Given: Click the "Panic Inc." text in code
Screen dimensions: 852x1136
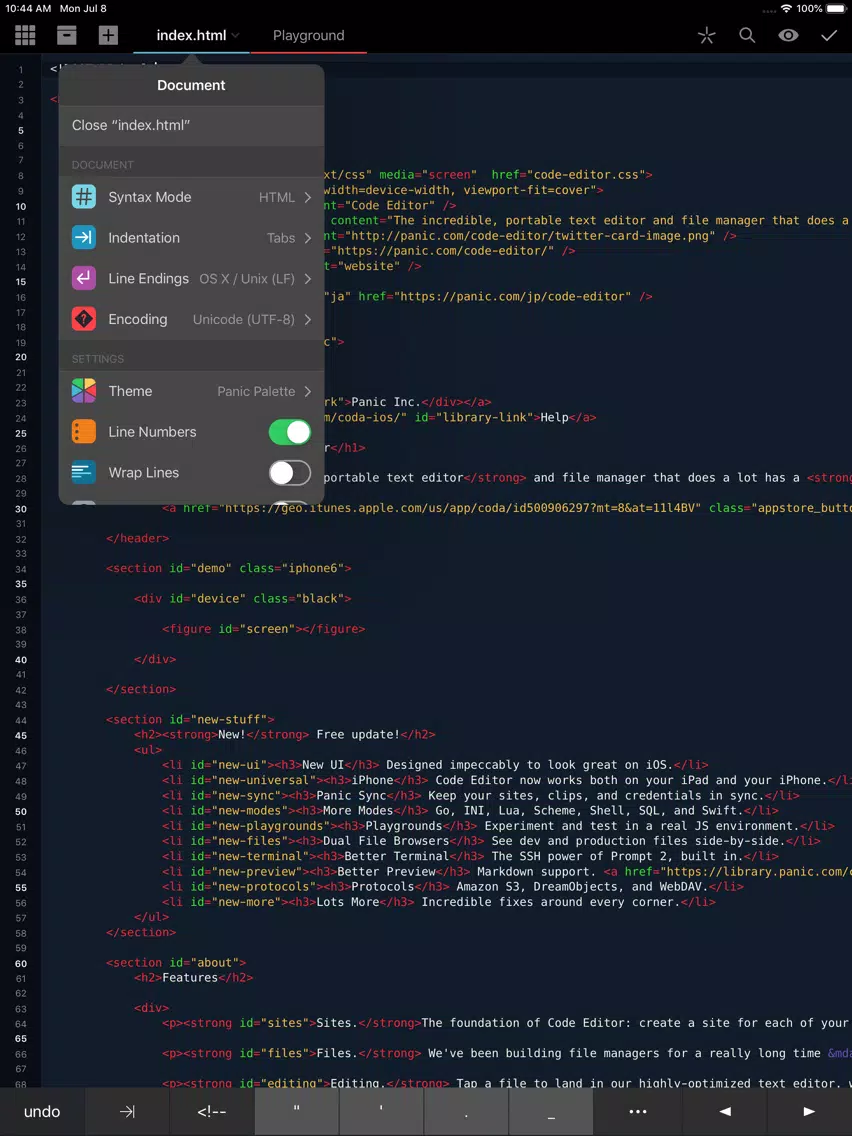Looking at the screenshot, I should click(386, 402).
